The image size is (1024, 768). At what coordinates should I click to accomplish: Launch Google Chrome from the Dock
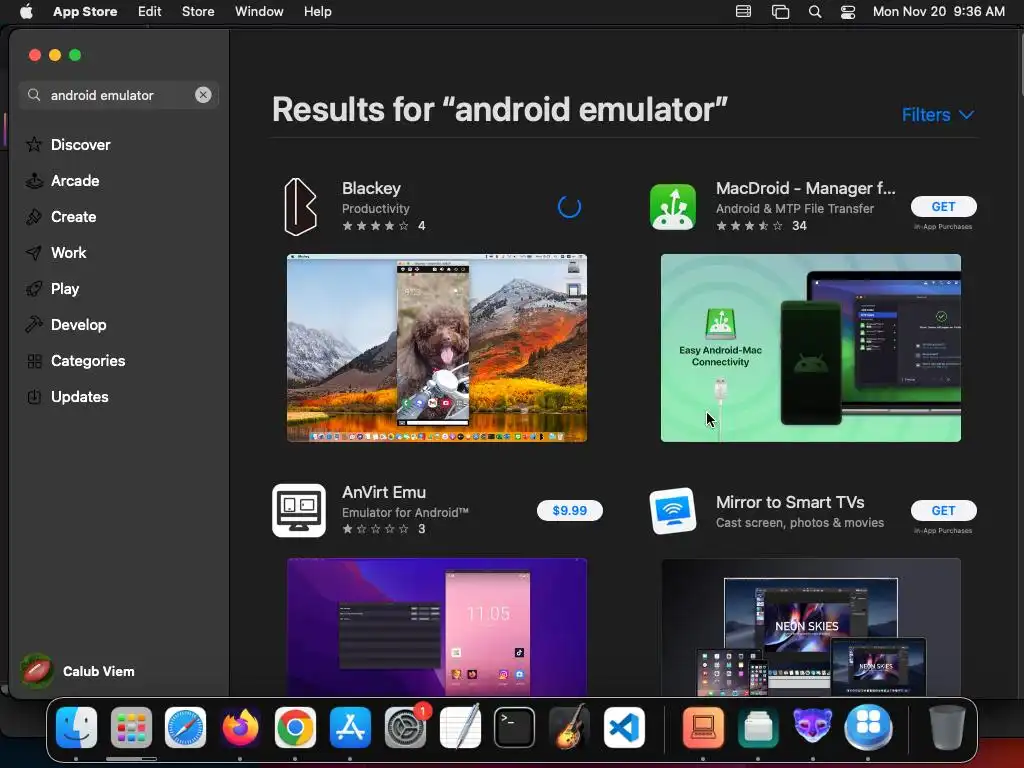coord(295,728)
